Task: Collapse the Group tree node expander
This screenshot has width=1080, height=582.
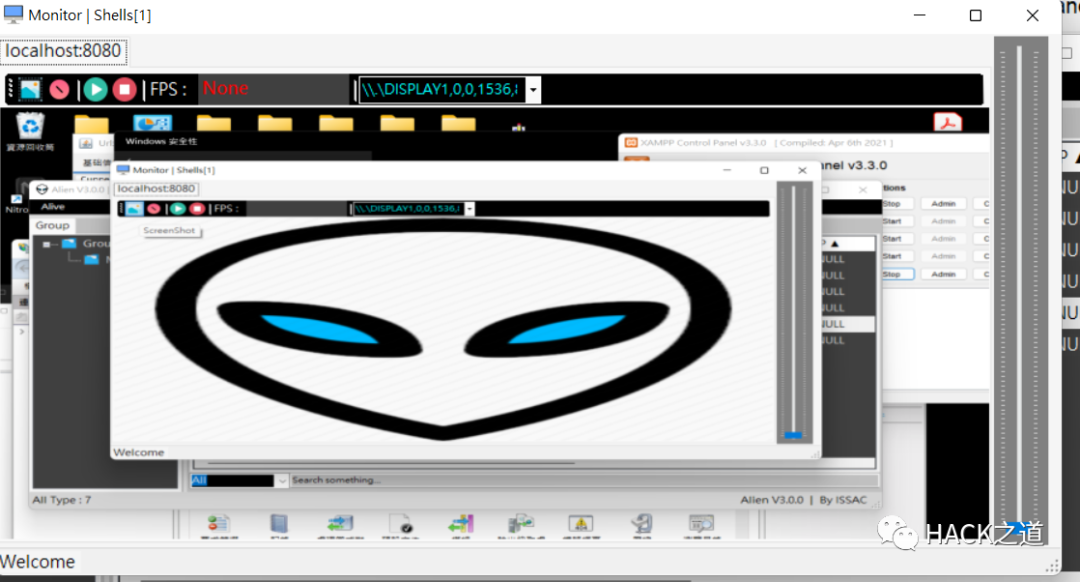Action: tap(46, 244)
